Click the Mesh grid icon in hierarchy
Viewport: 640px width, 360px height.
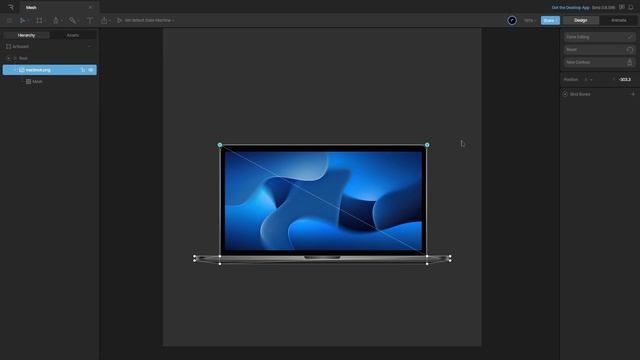click(x=28, y=82)
